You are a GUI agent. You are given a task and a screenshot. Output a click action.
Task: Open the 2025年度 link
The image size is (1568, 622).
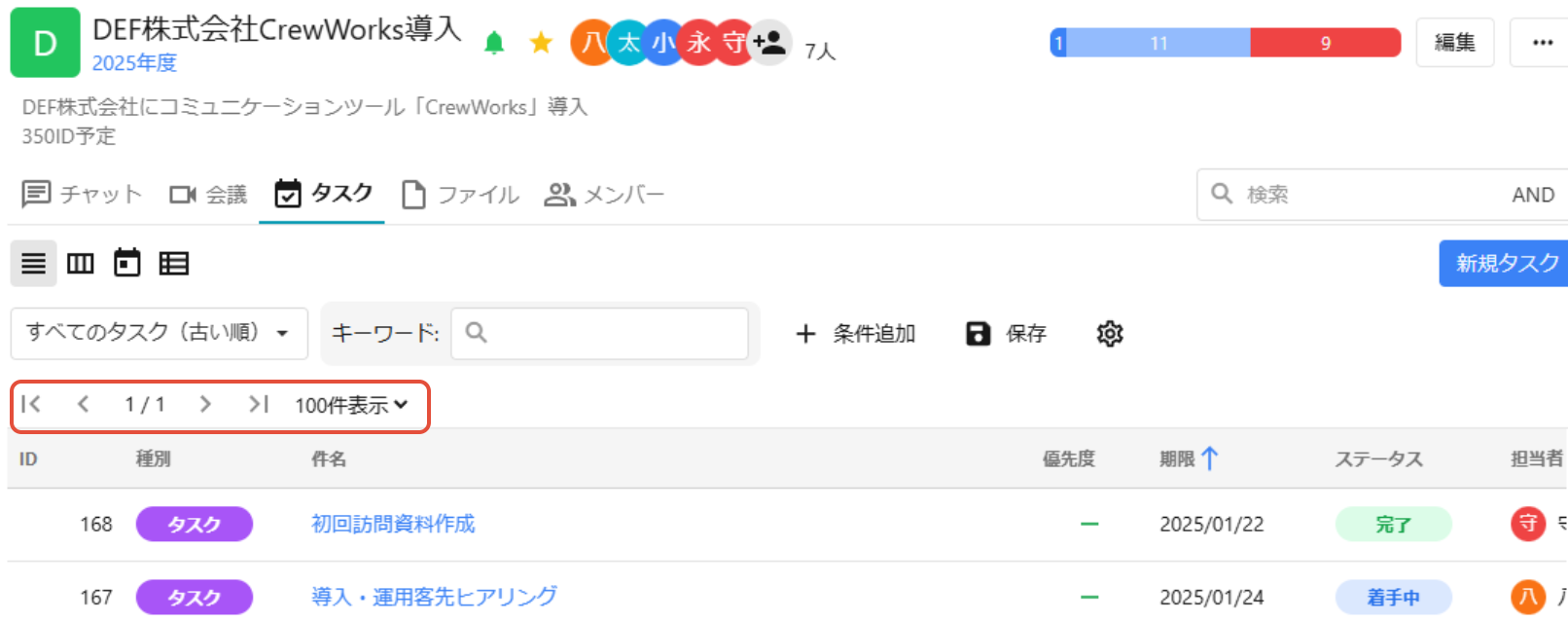134,63
